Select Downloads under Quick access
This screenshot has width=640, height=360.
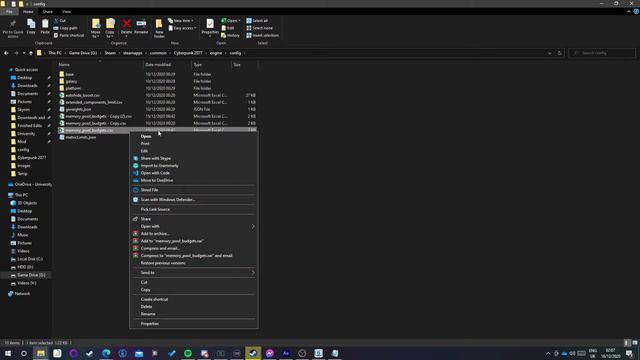coord(27,86)
